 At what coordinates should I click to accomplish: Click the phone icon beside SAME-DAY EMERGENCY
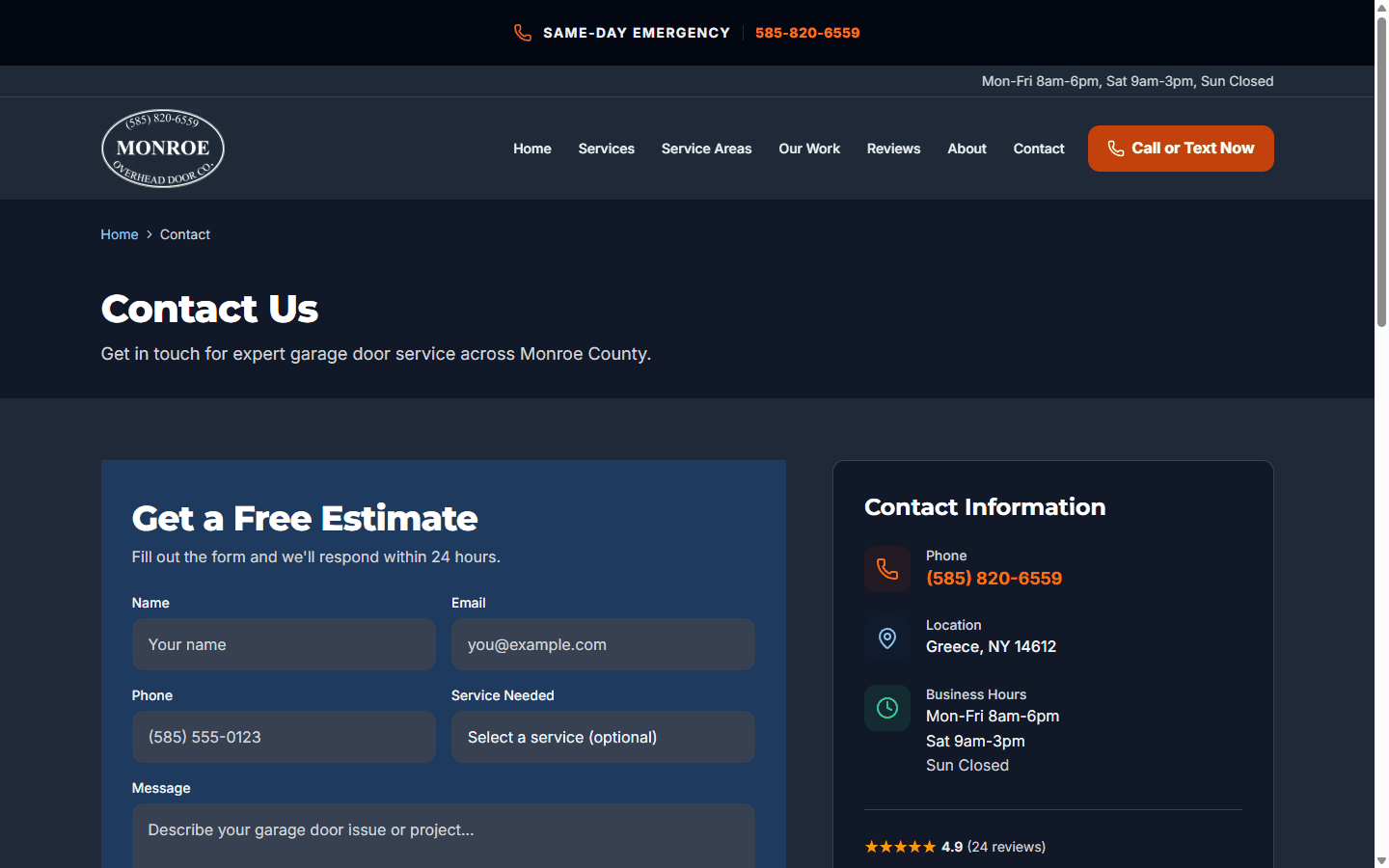[523, 32]
